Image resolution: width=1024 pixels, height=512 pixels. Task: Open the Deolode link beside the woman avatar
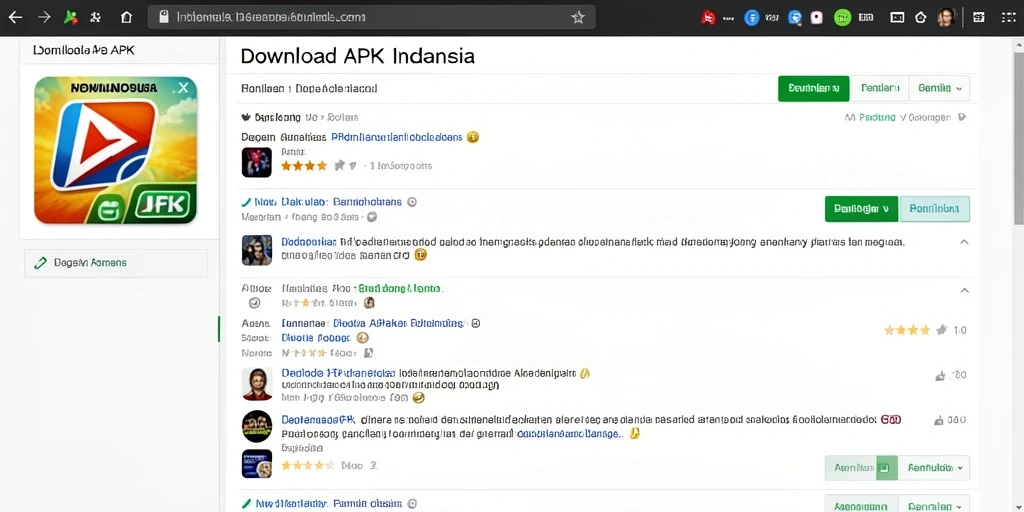coord(338,373)
